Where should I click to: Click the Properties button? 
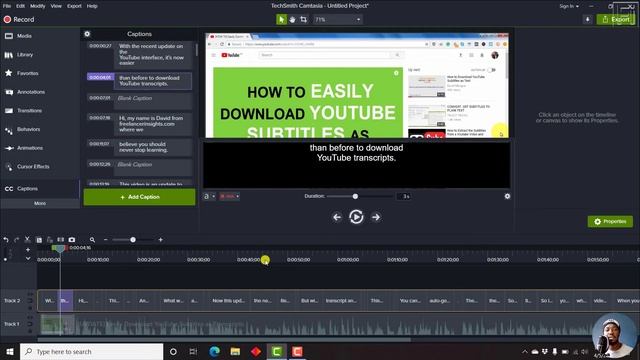(610, 221)
